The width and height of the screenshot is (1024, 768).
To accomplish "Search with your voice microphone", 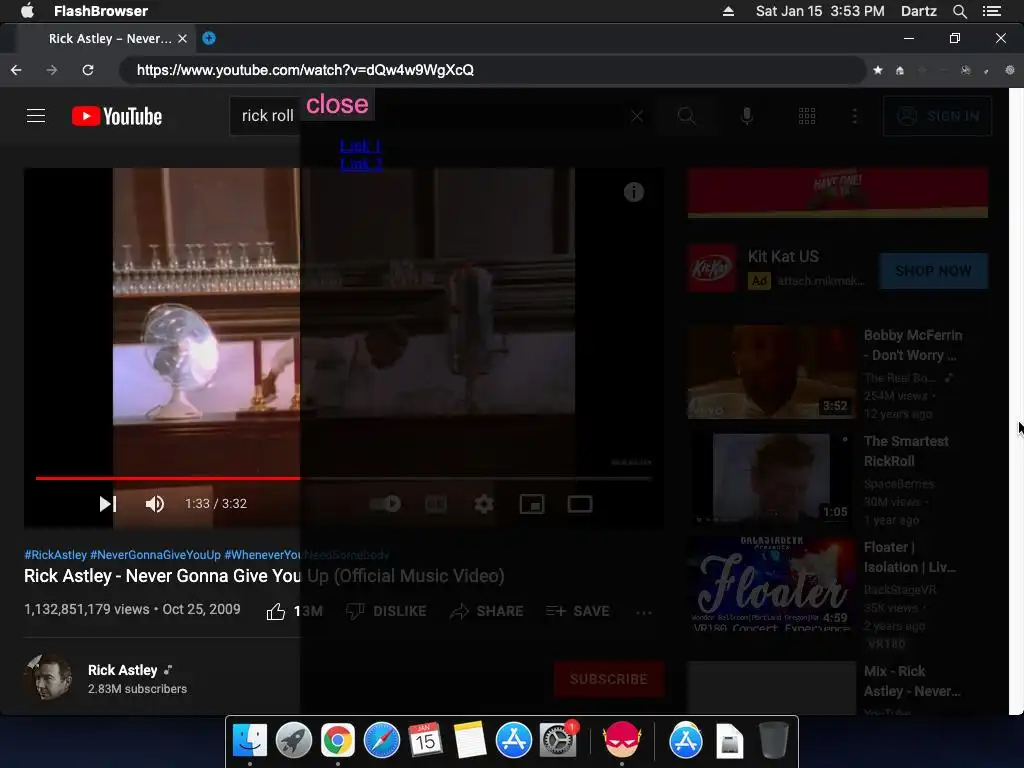I will point(747,116).
